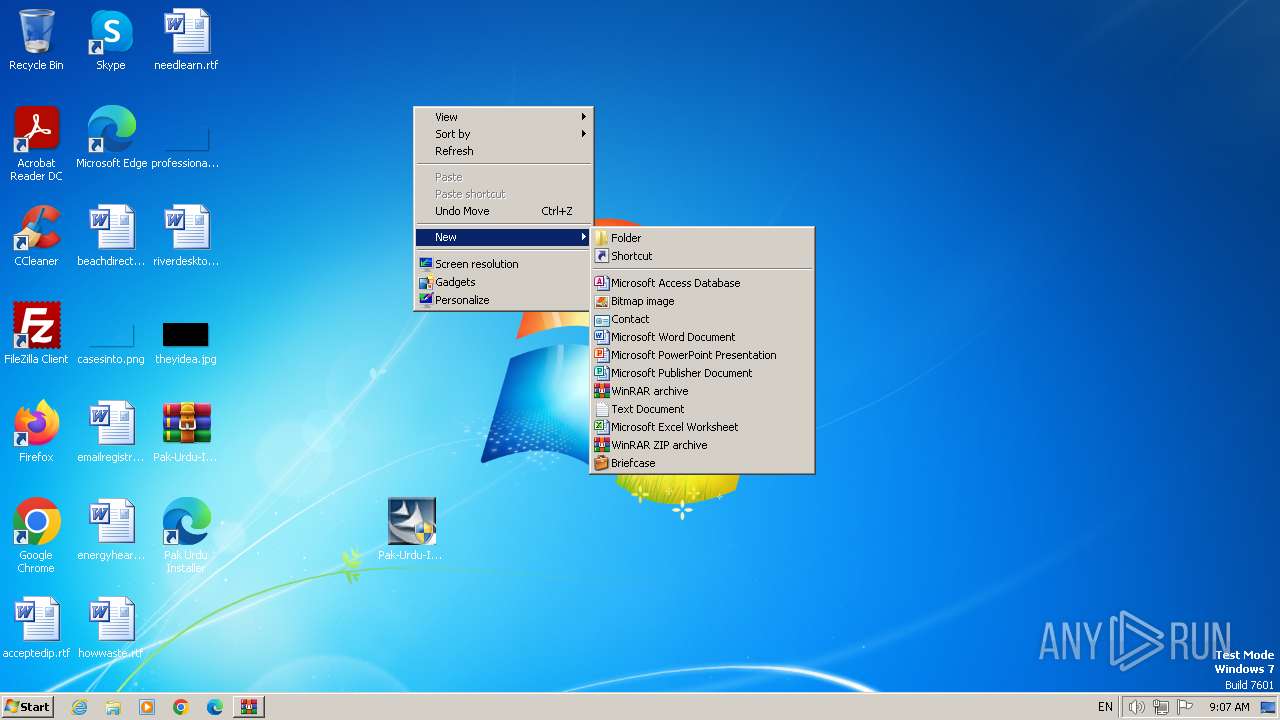Open WinRAR taskbar button
Screen dimensions: 1280x720
(248, 707)
